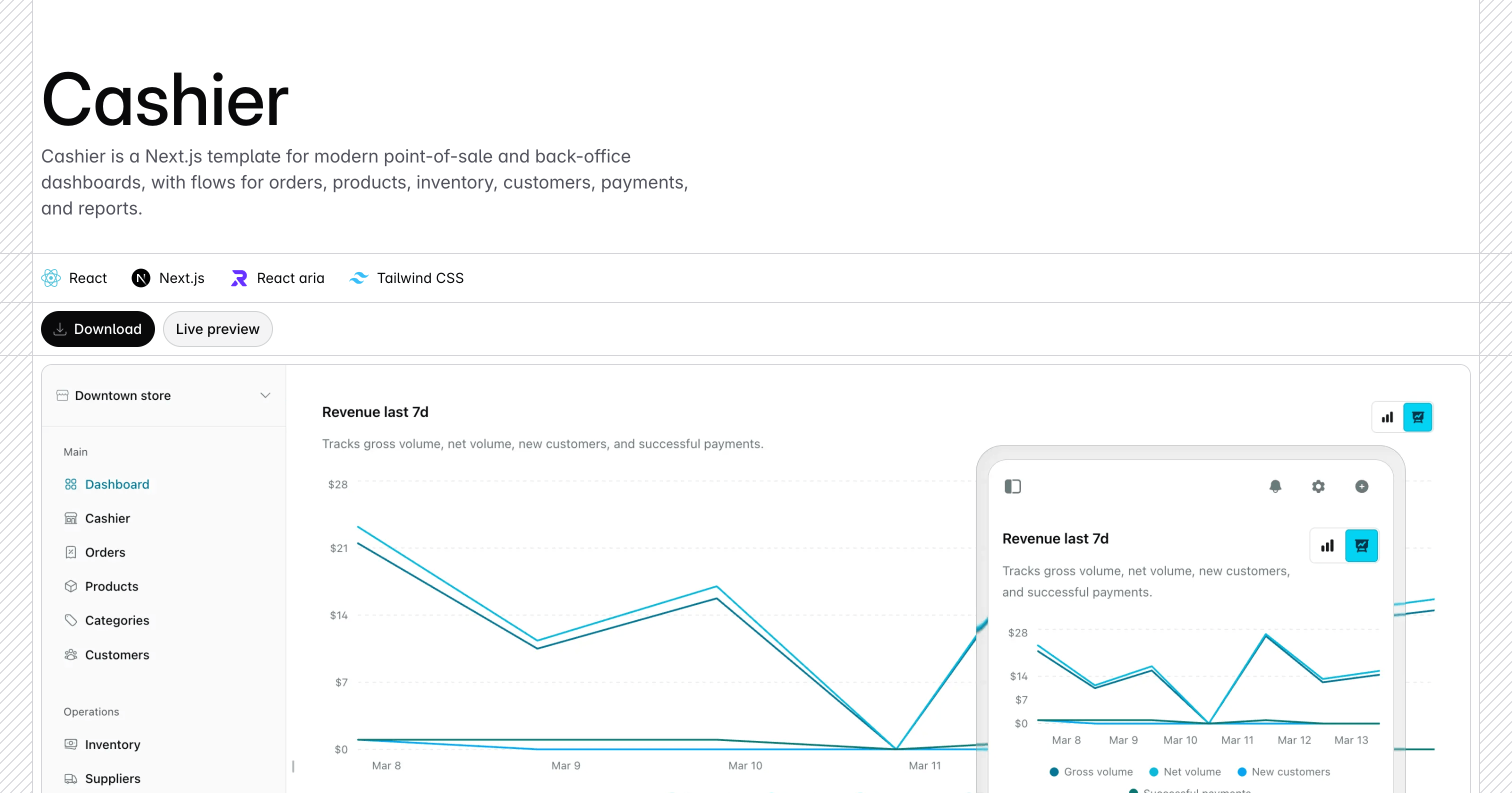Click the store icon beside Downtown store
Screen dimensions: 1512x793
point(62,395)
